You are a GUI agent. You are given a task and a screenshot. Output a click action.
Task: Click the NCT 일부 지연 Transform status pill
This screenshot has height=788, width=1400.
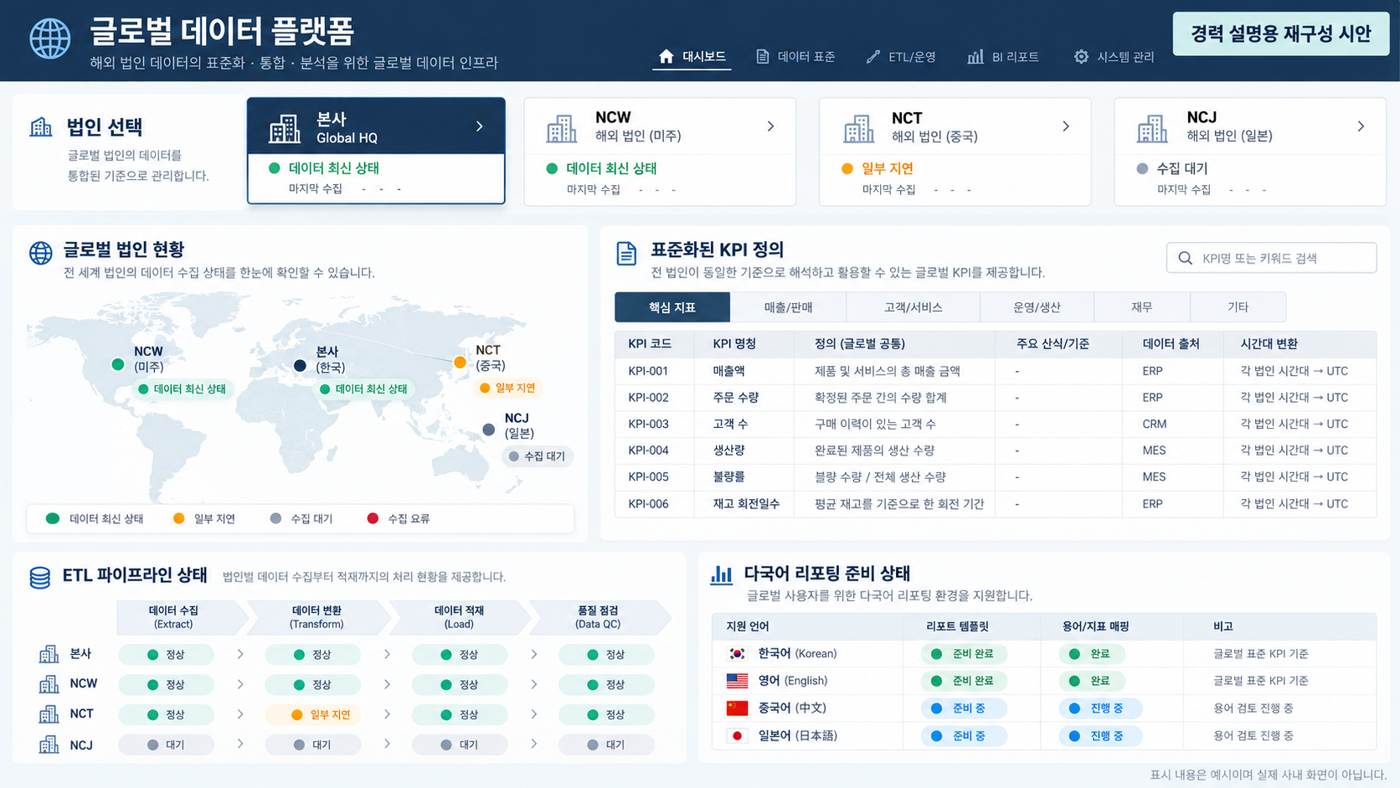(313, 715)
